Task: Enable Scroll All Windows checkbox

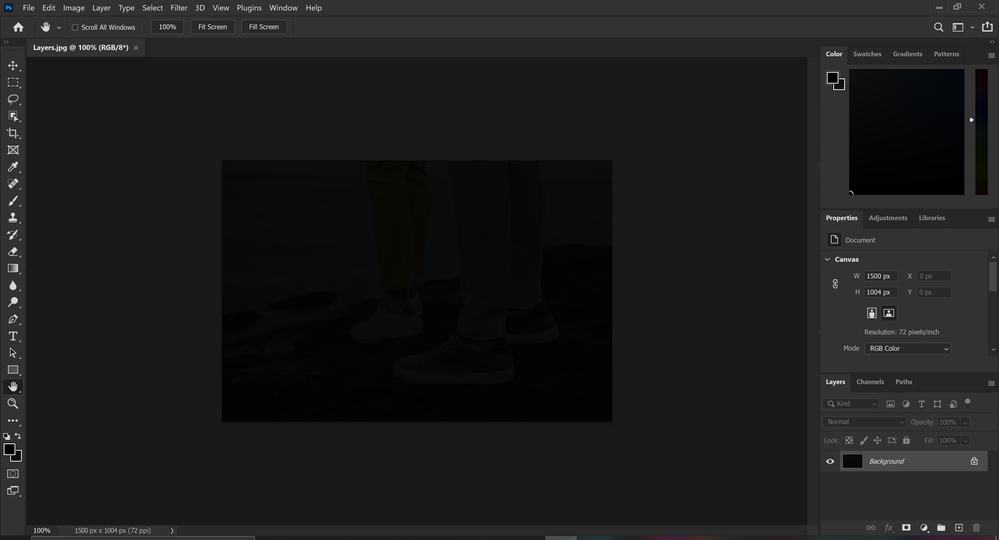Action: [75, 27]
